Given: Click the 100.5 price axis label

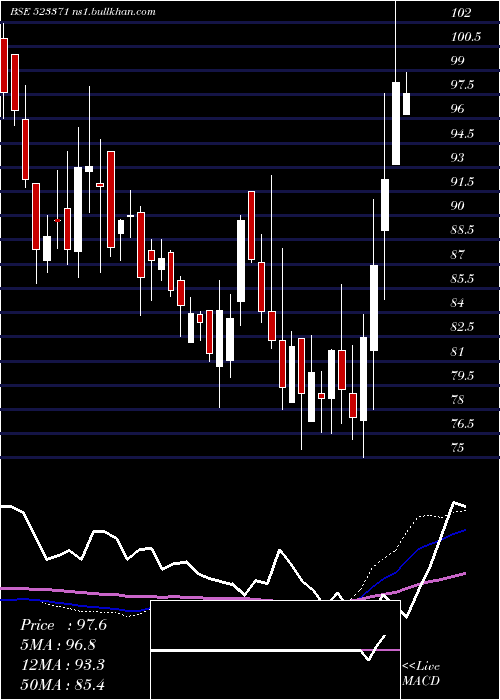Looking at the screenshot, I should 466,37.
